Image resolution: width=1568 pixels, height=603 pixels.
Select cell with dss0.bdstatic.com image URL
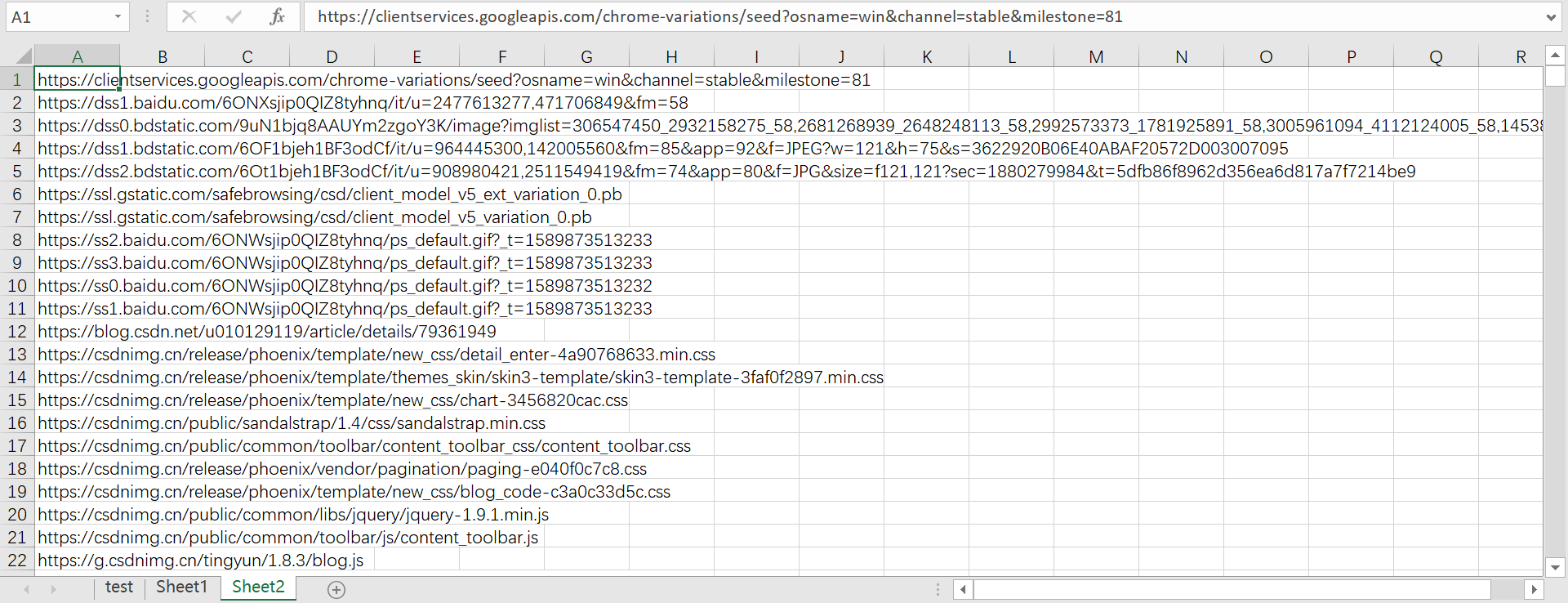[77, 125]
